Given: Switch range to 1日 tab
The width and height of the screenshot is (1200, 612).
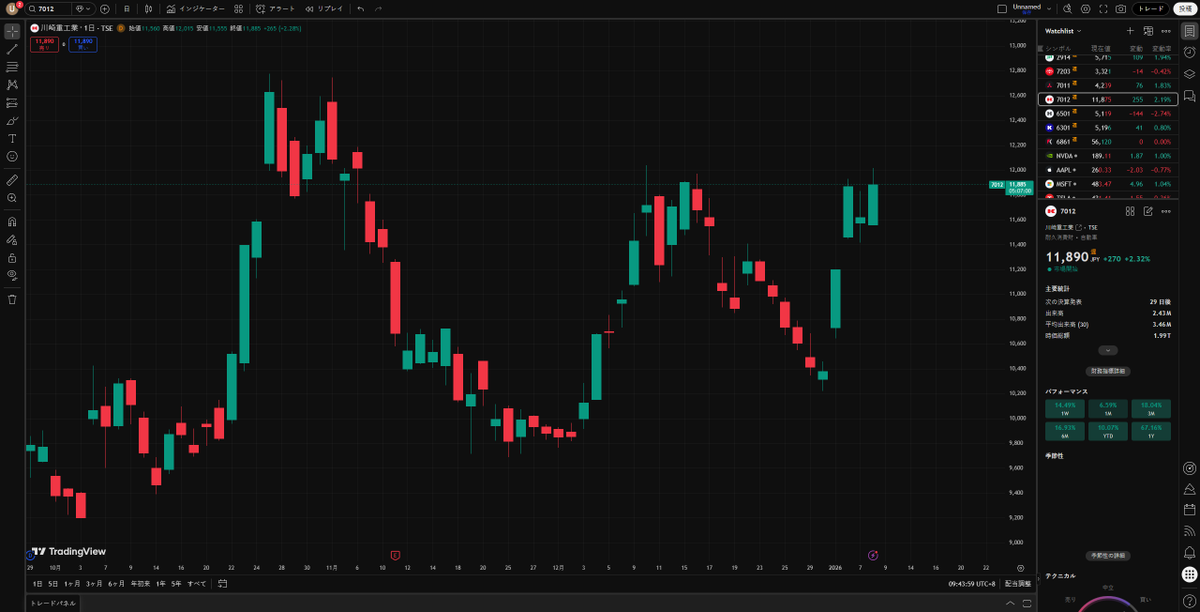Looking at the screenshot, I should pyautogui.click(x=38, y=583).
